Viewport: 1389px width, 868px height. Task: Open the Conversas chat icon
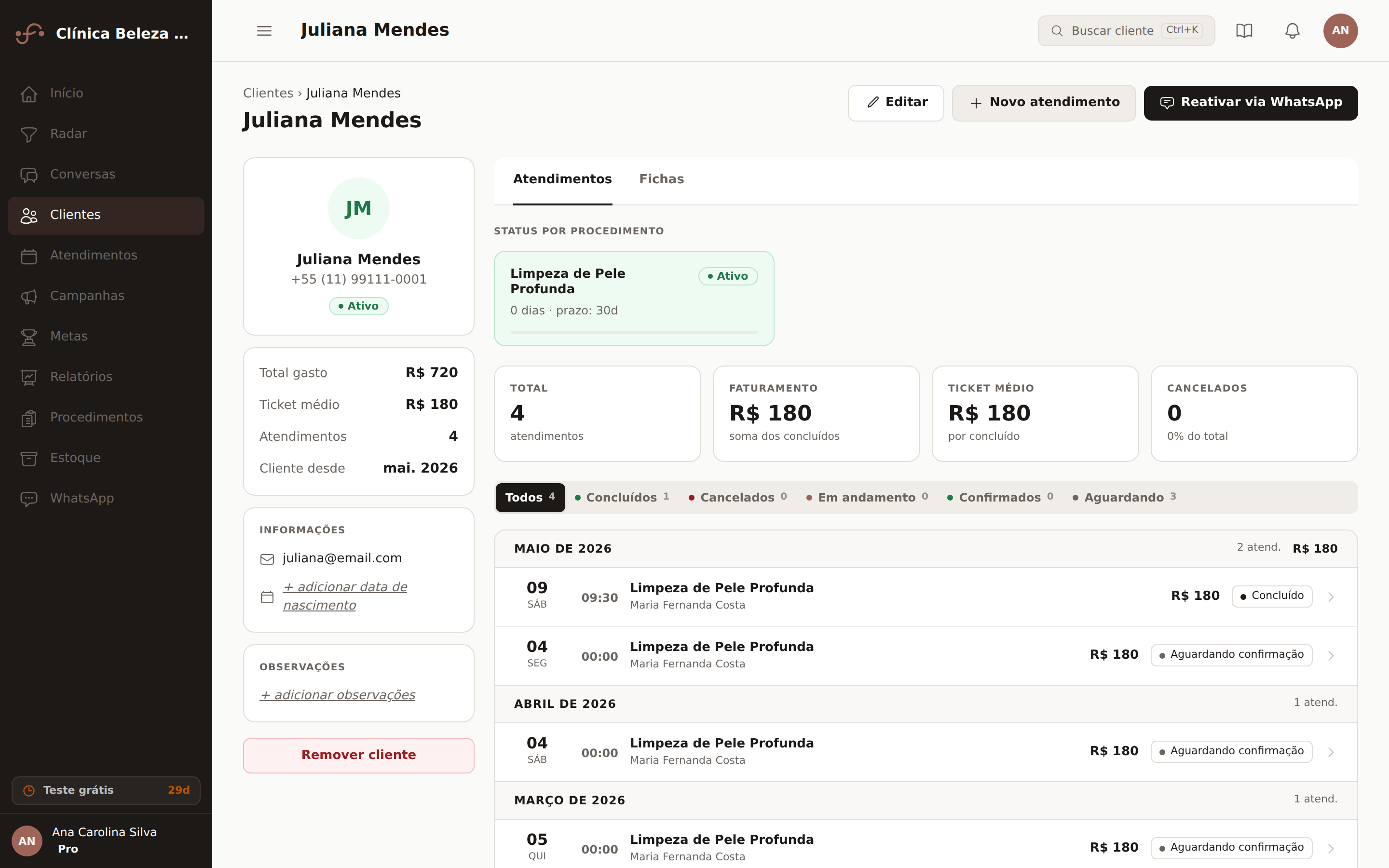click(29, 174)
